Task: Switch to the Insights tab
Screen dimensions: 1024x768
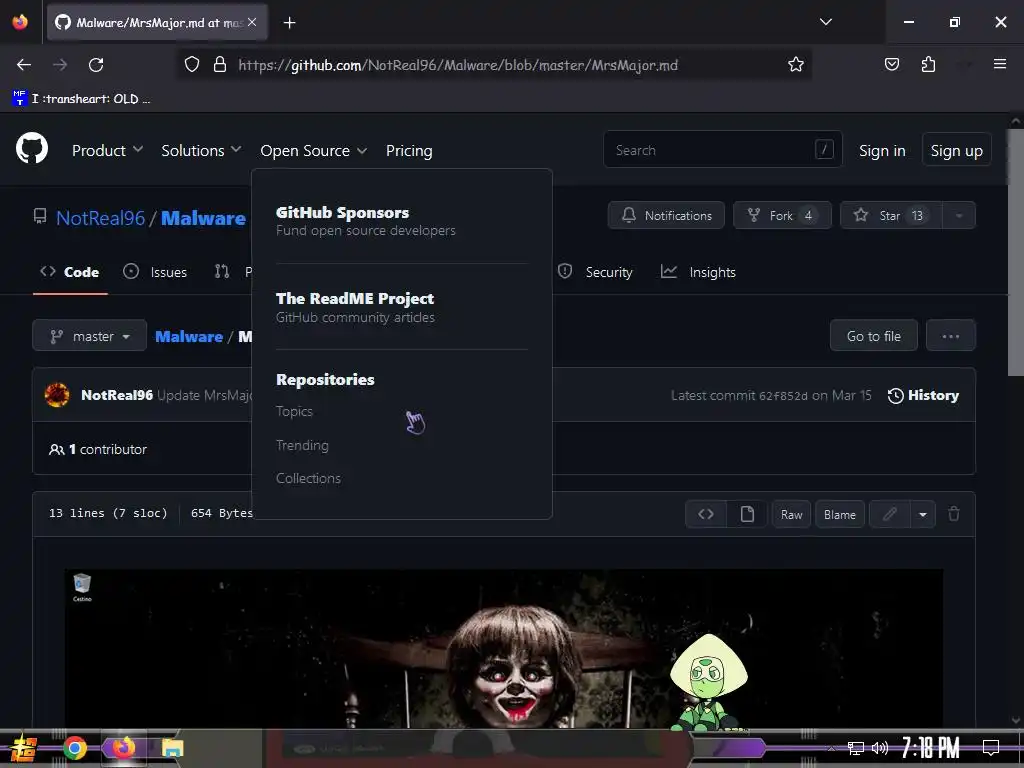Action: point(698,272)
